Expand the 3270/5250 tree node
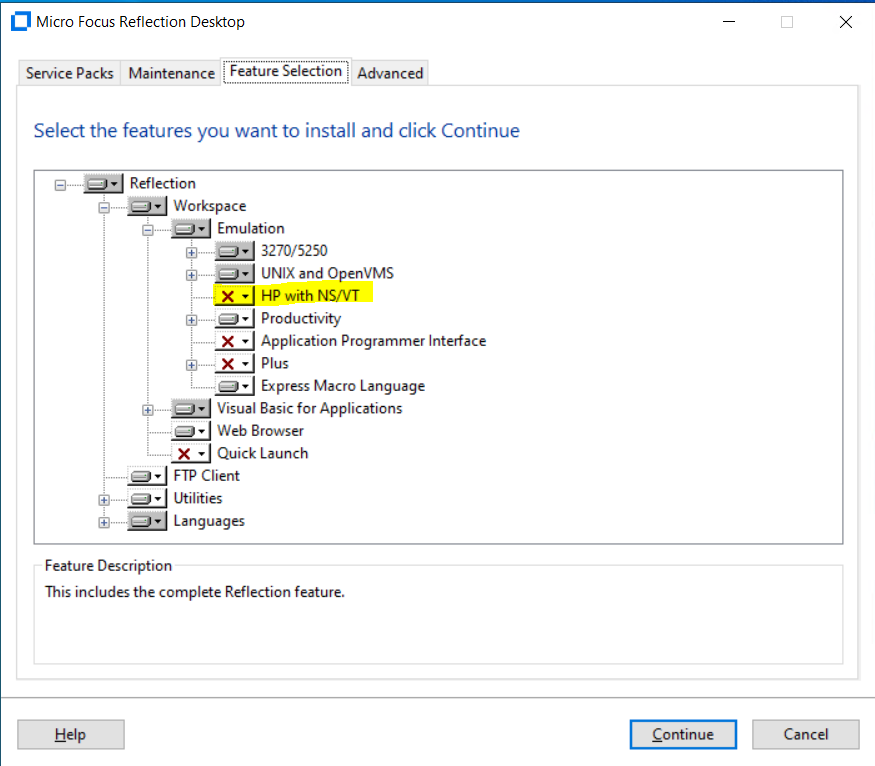 tap(192, 252)
